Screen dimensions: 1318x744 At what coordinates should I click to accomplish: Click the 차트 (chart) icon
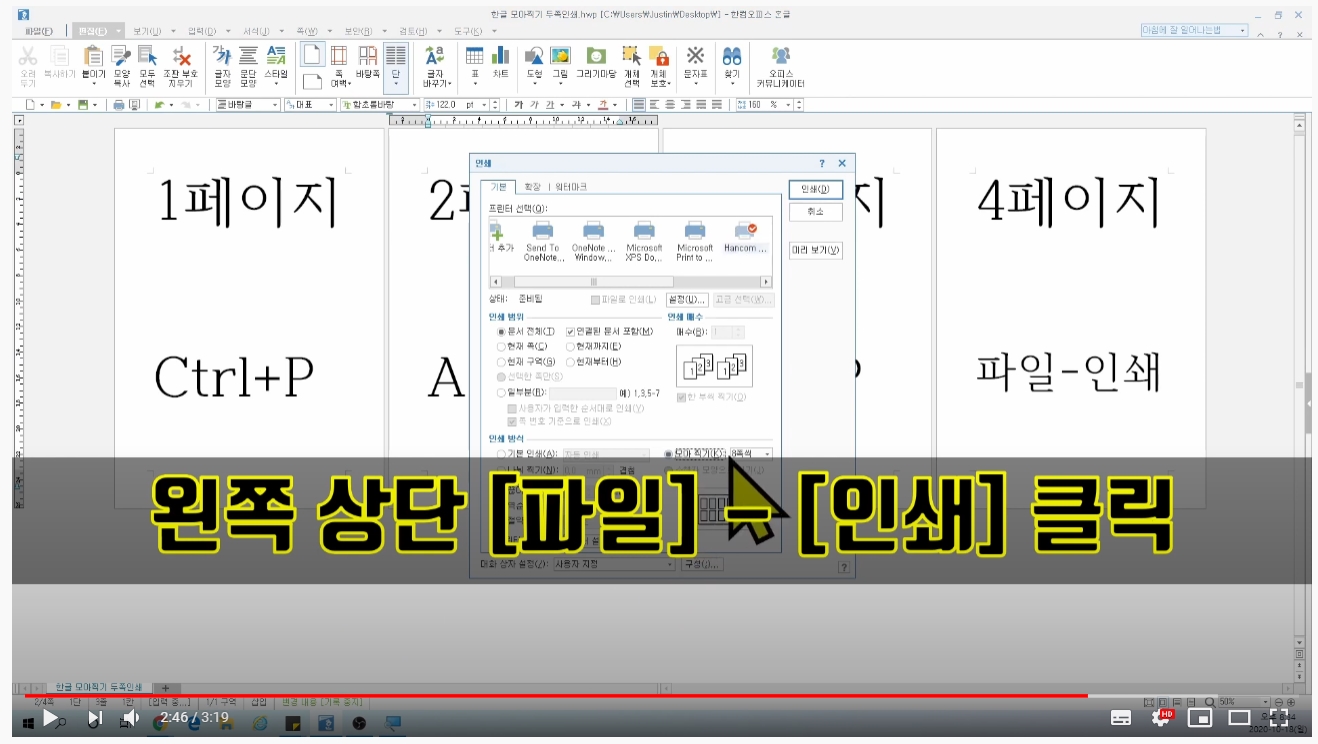coord(501,57)
